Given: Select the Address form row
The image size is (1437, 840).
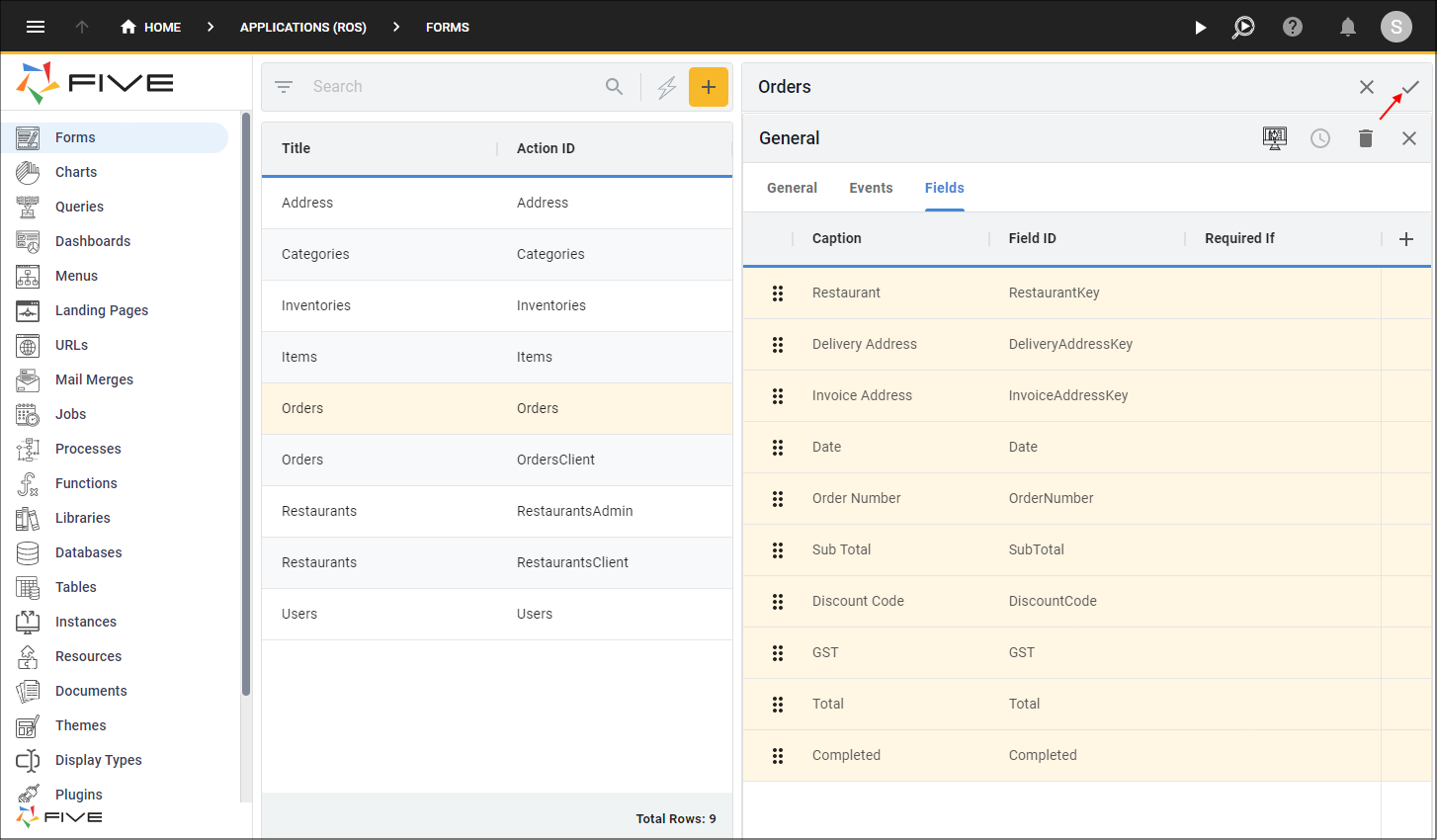Looking at the screenshot, I should coord(497,203).
